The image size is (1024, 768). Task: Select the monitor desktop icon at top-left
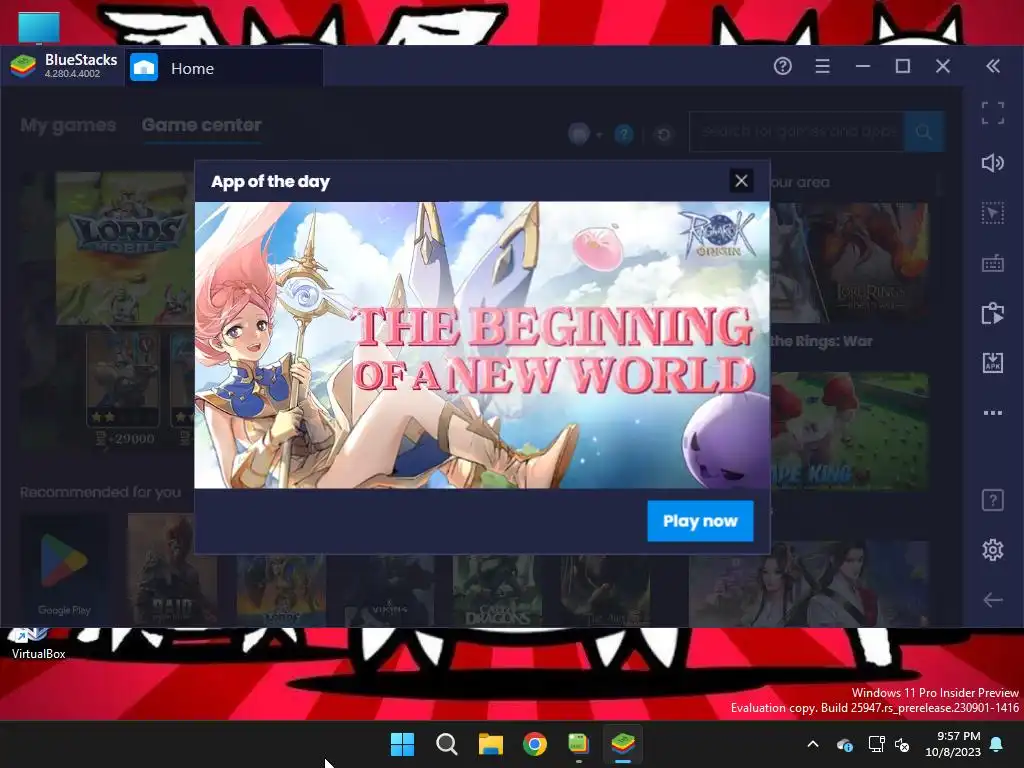click(39, 28)
